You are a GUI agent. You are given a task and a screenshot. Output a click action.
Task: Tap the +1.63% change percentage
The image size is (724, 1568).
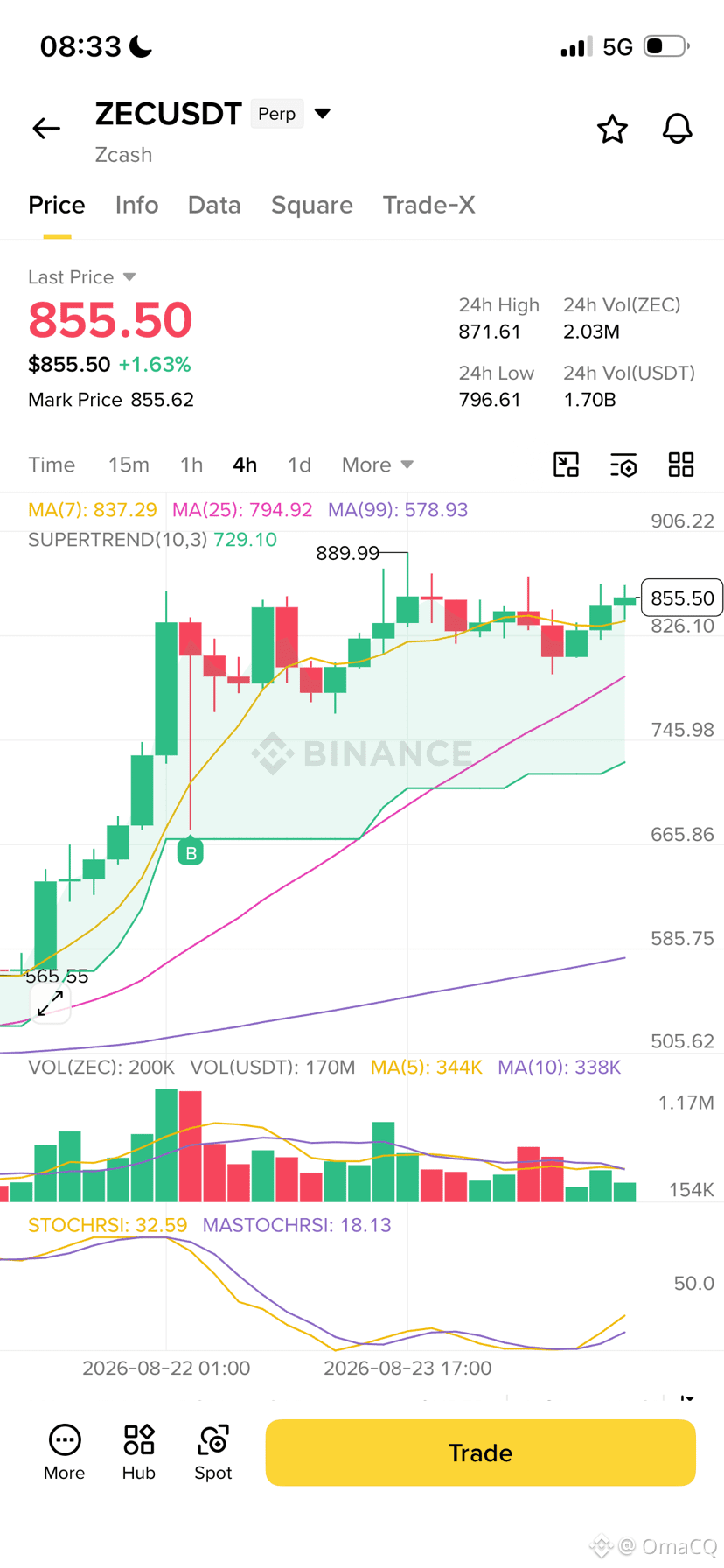155,365
